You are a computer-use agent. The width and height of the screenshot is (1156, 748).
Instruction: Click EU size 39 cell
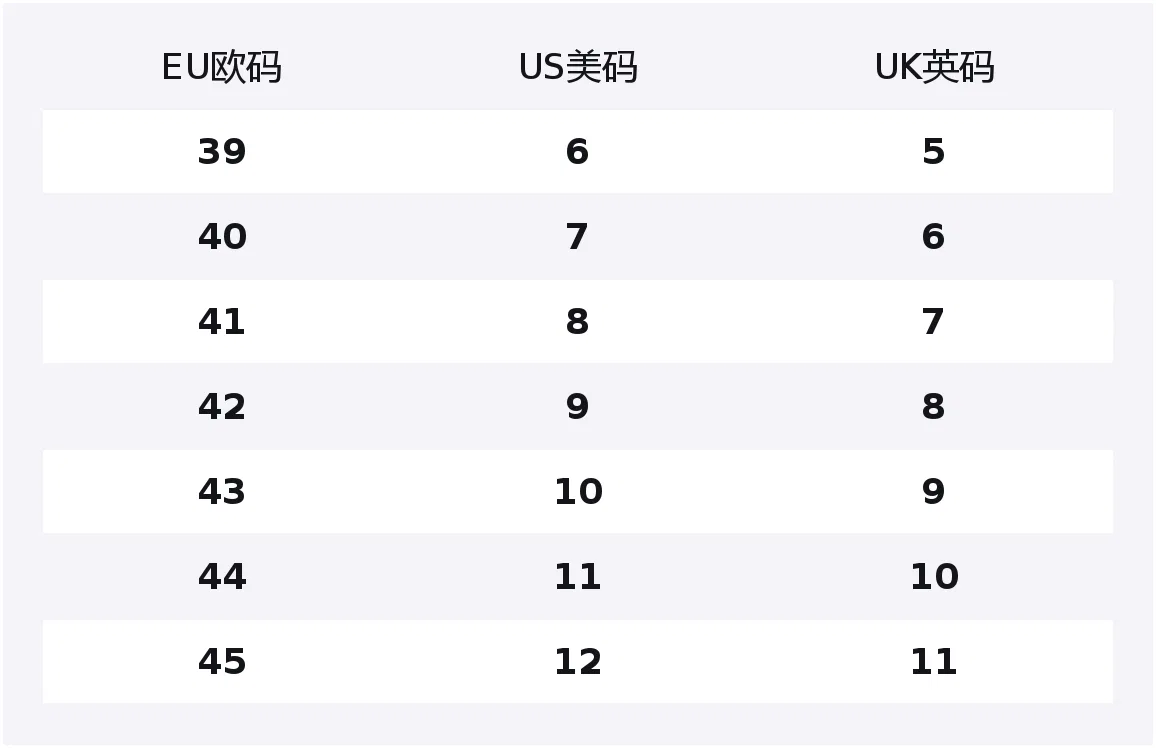[221, 152]
